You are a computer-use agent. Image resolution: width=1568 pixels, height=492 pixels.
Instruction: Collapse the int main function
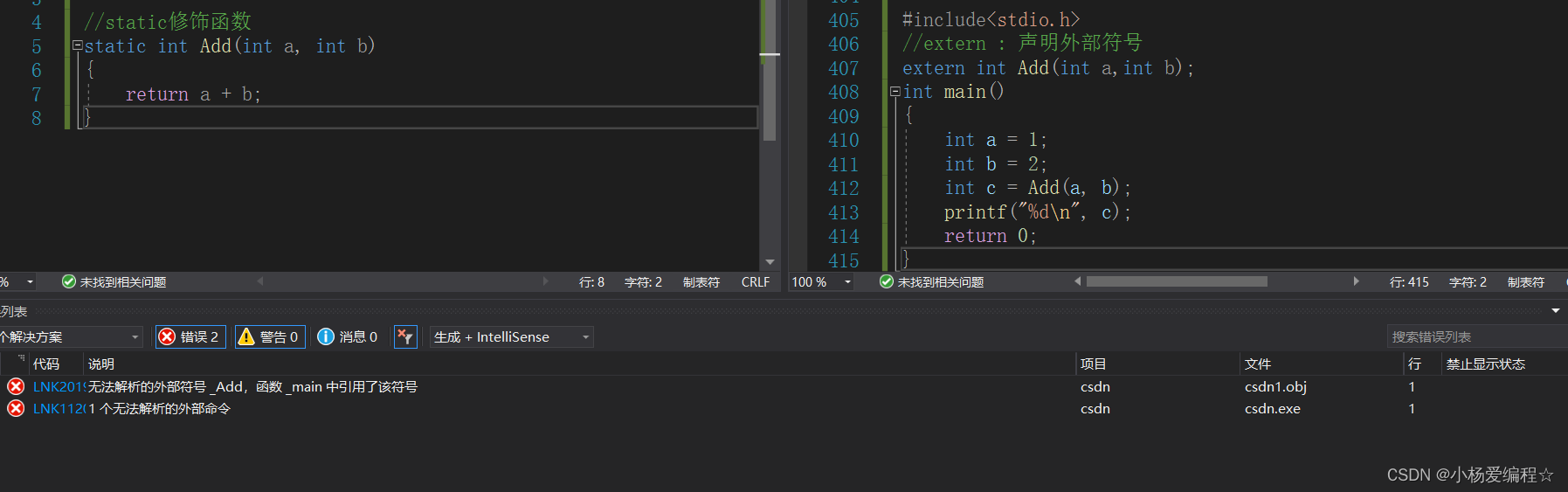point(895,91)
